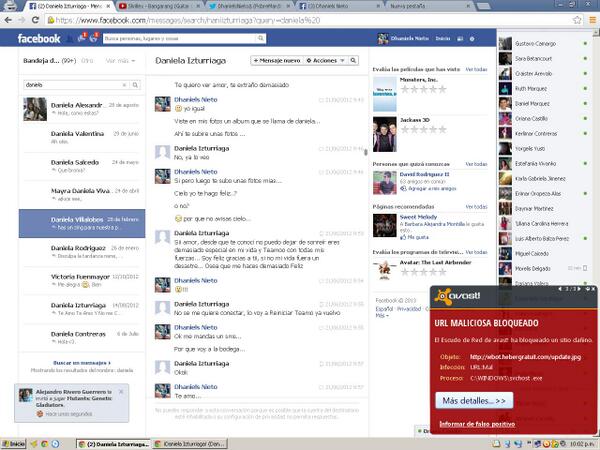The width and height of the screenshot is (600, 450).
Task: Open chat with Ruth Marquez
Action: point(544,88)
